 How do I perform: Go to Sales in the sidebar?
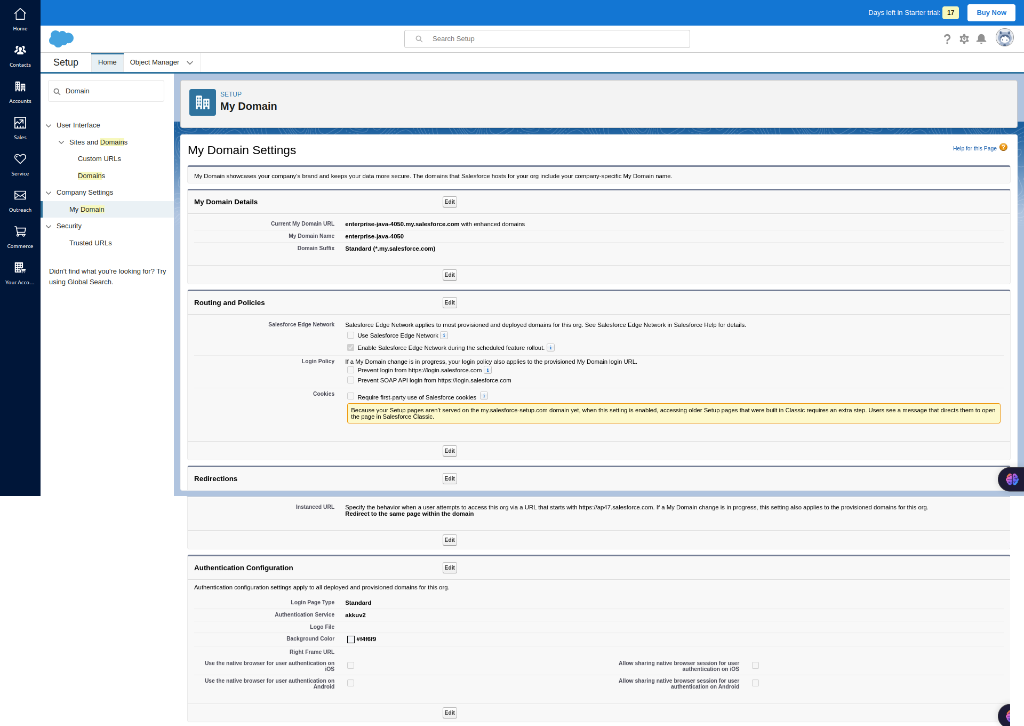(x=20, y=124)
